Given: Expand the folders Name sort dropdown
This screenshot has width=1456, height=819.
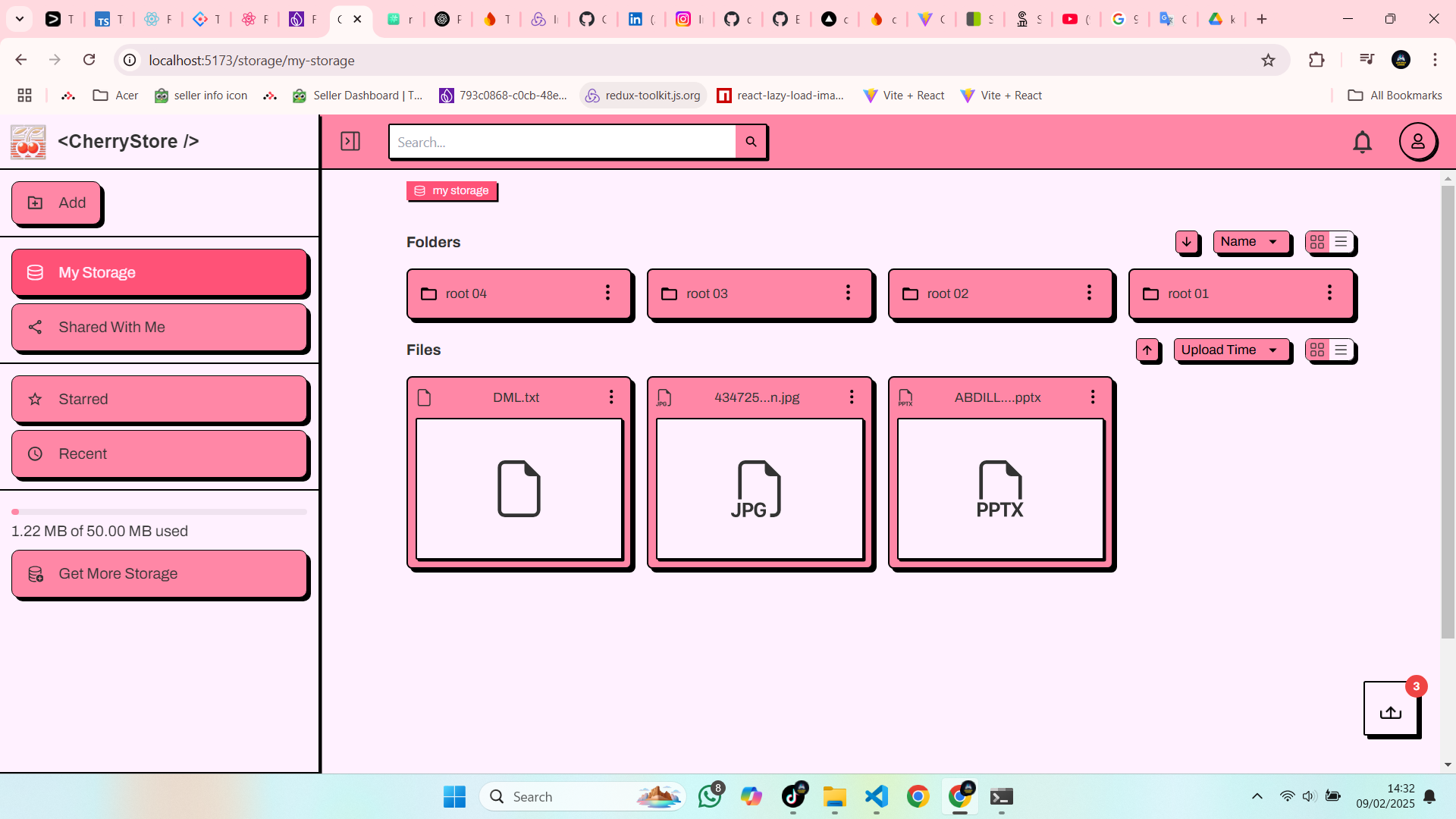Looking at the screenshot, I should pyautogui.click(x=1250, y=242).
